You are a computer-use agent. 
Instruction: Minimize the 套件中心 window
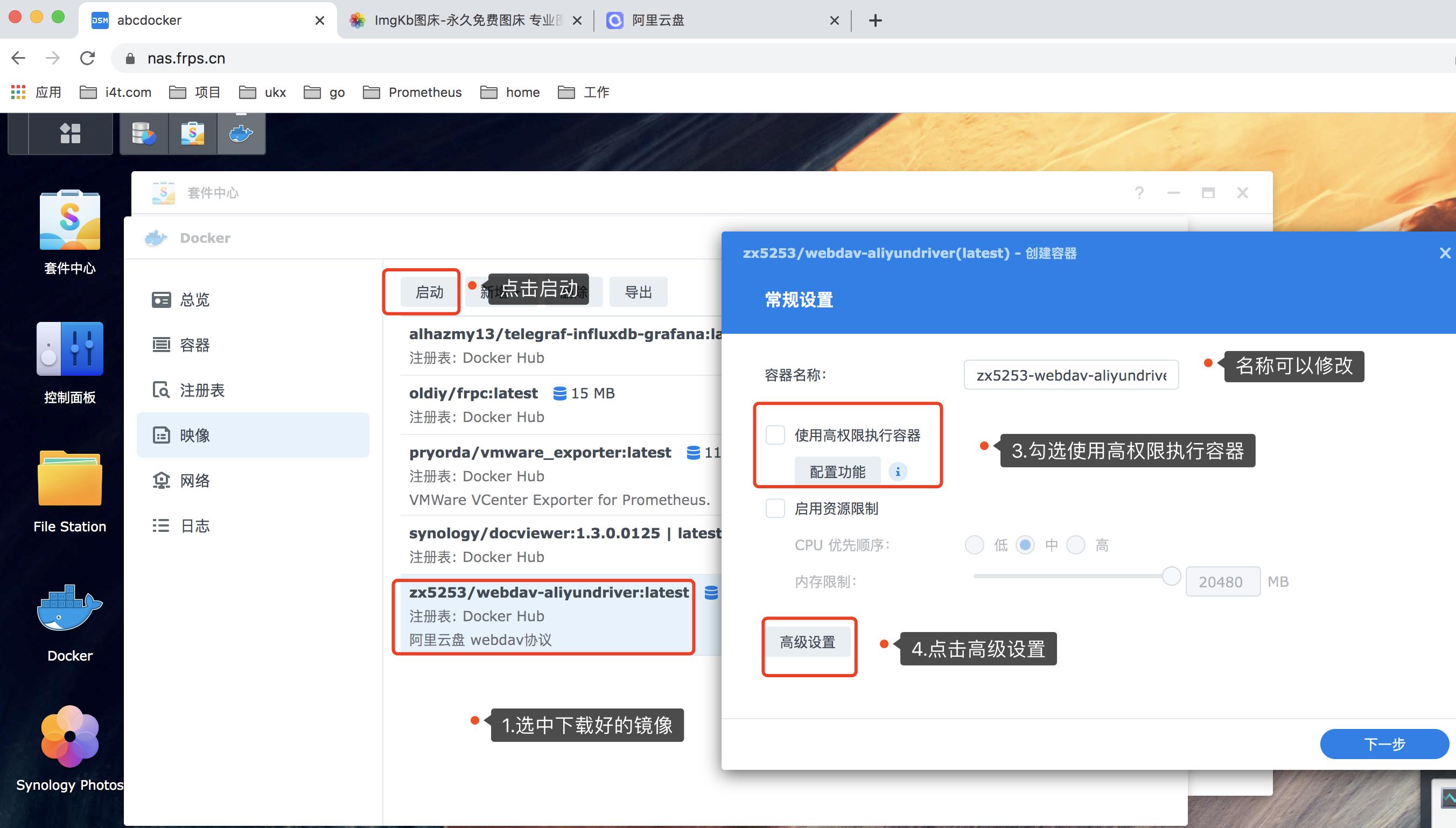(1173, 193)
